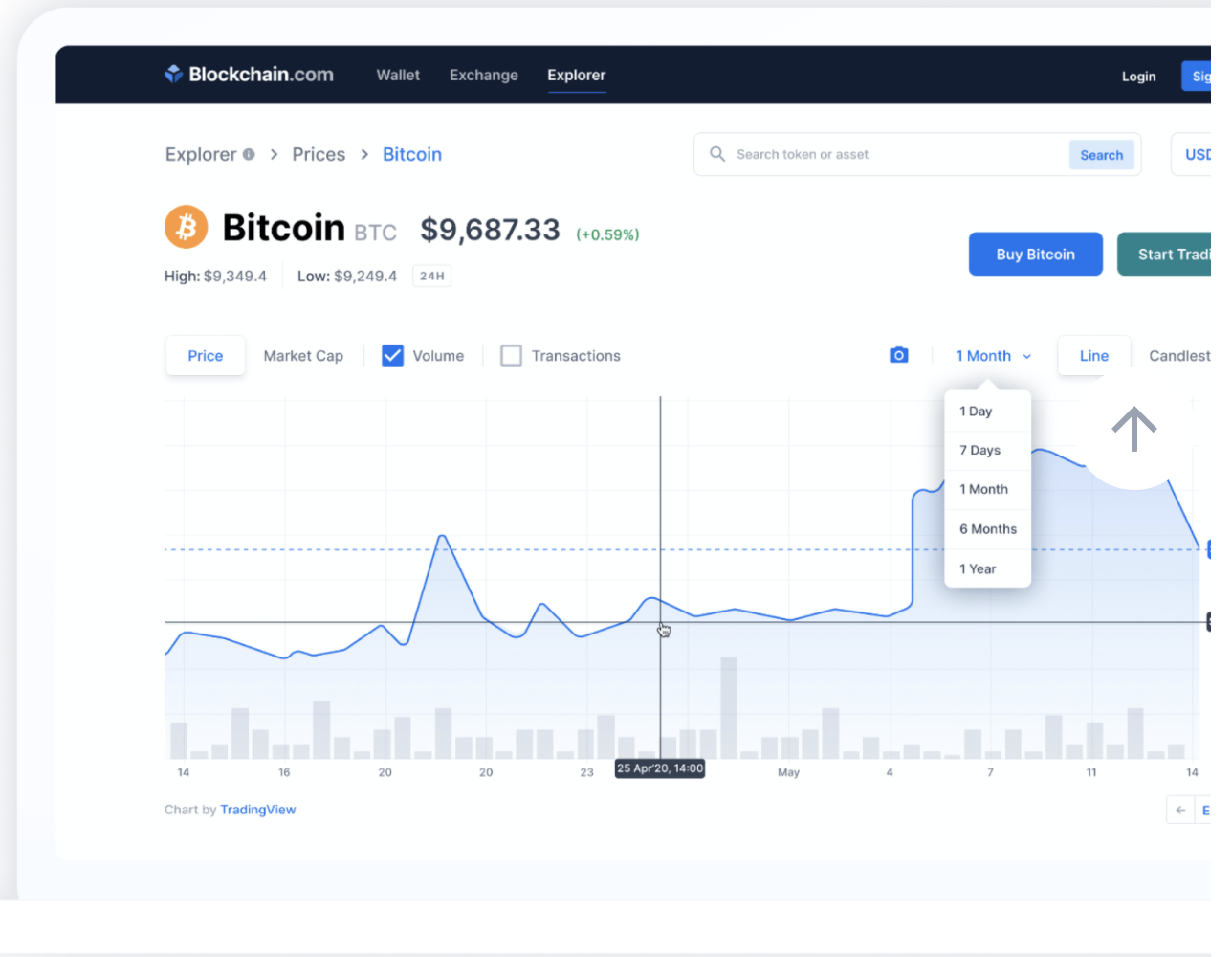
Task: Click the Explorer info icon in the breadcrumb
Action: pos(249,153)
